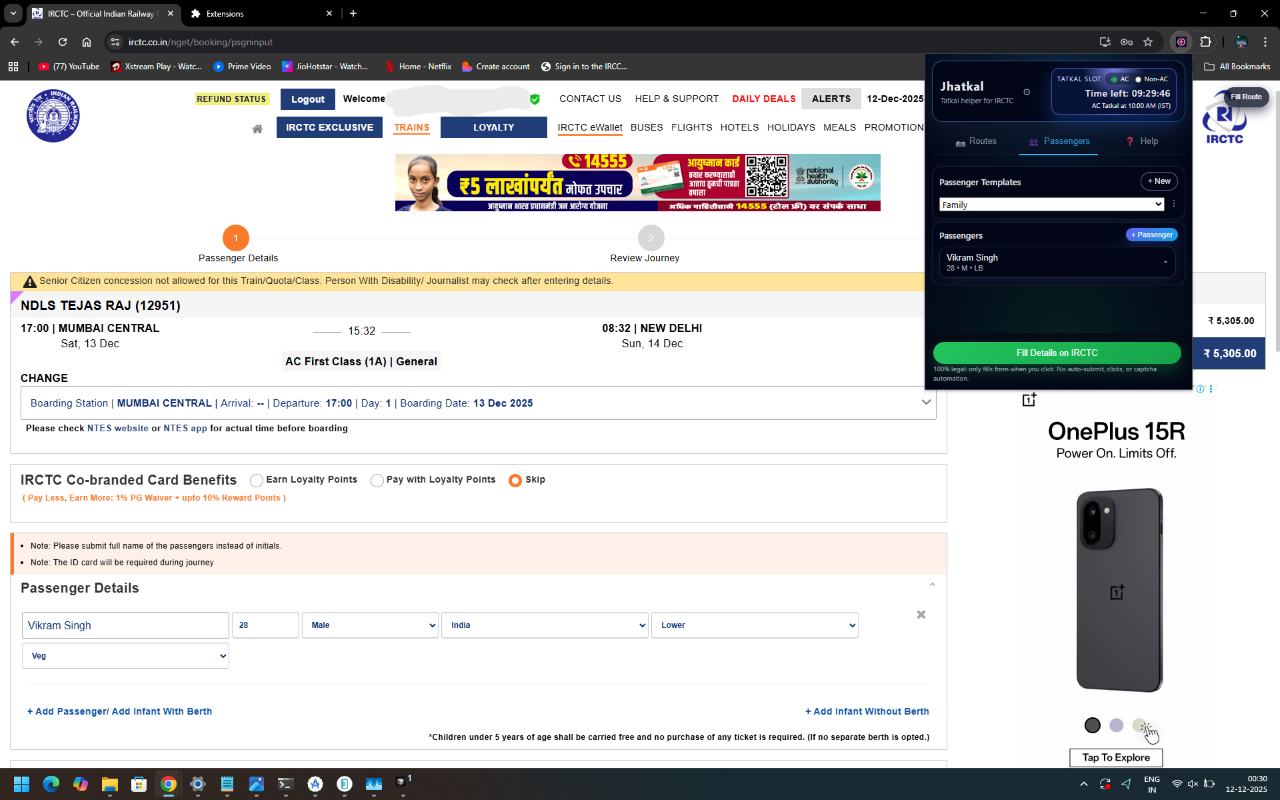Screen dimensions: 1280x800
Task: Click the Indian Railways logo
Action: pos(52,116)
